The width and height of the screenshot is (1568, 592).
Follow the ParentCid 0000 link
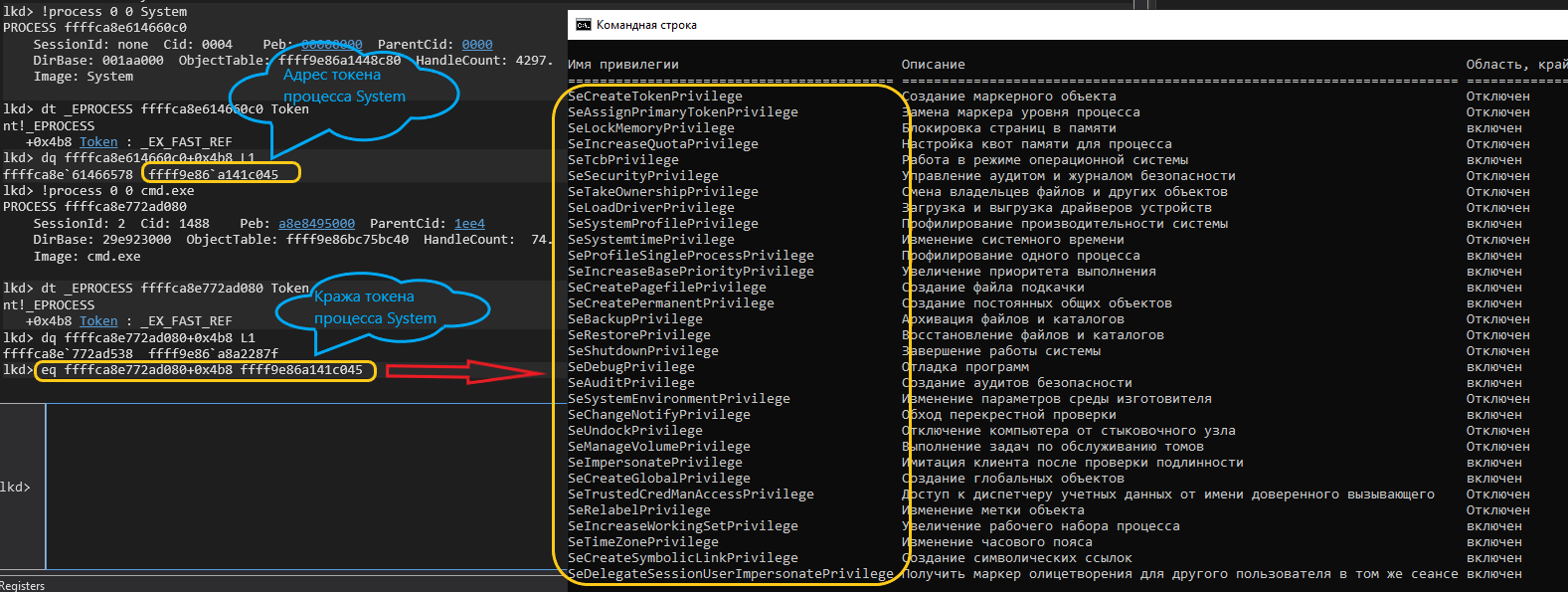[x=477, y=45]
